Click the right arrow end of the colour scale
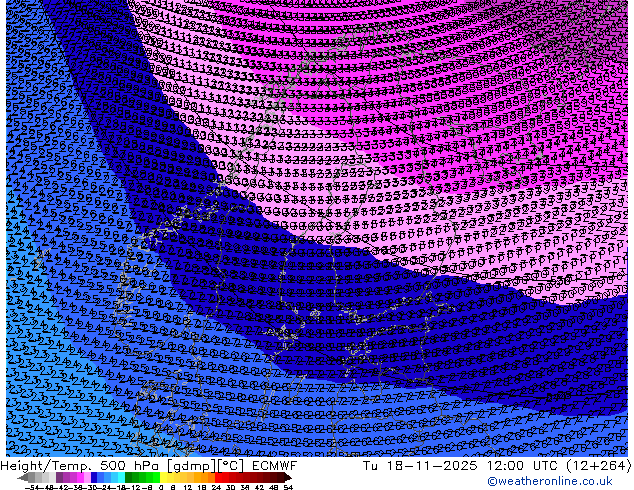The width and height of the screenshot is (634, 490). (287, 478)
